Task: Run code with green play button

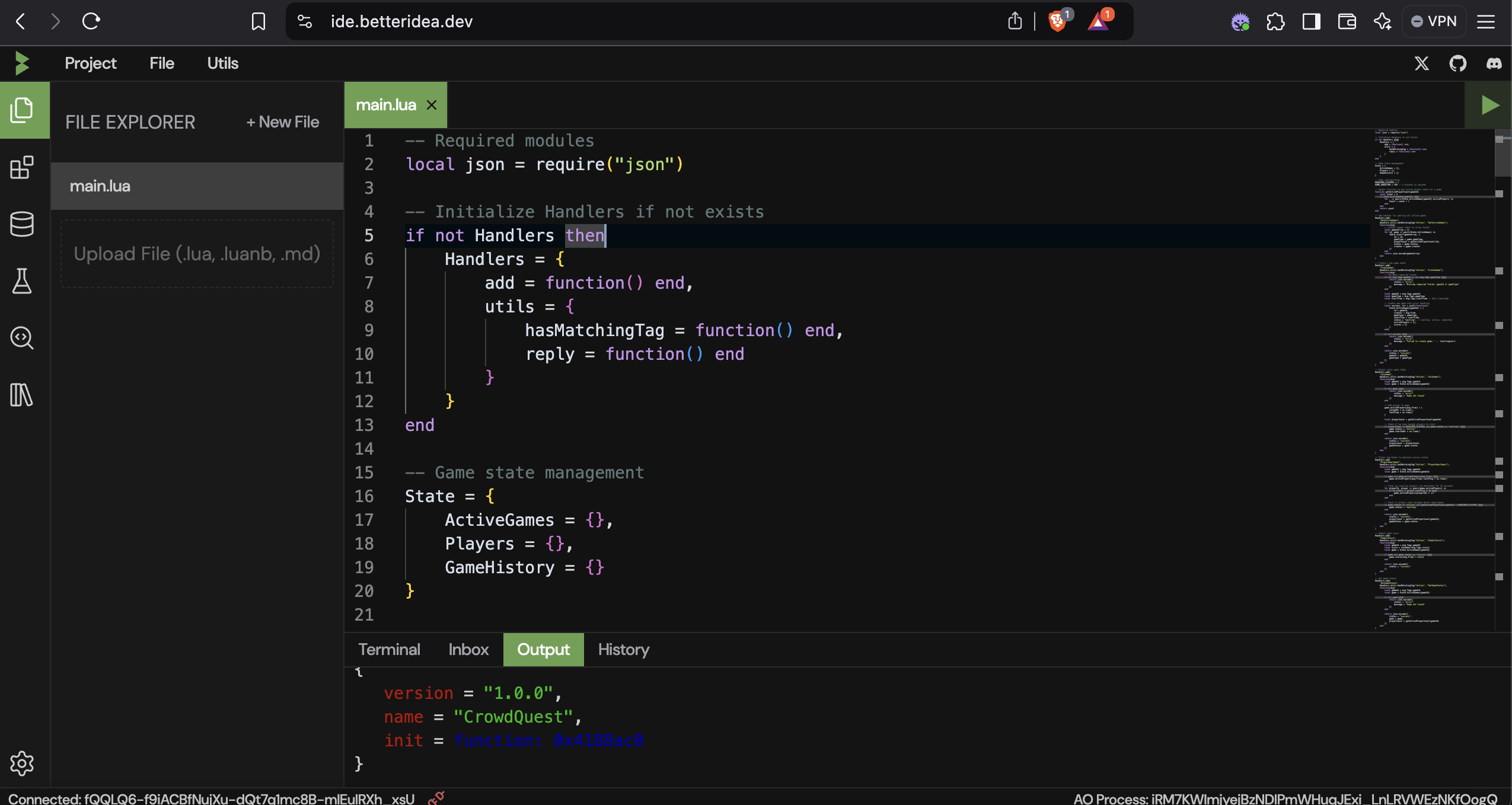Action: point(1489,106)
